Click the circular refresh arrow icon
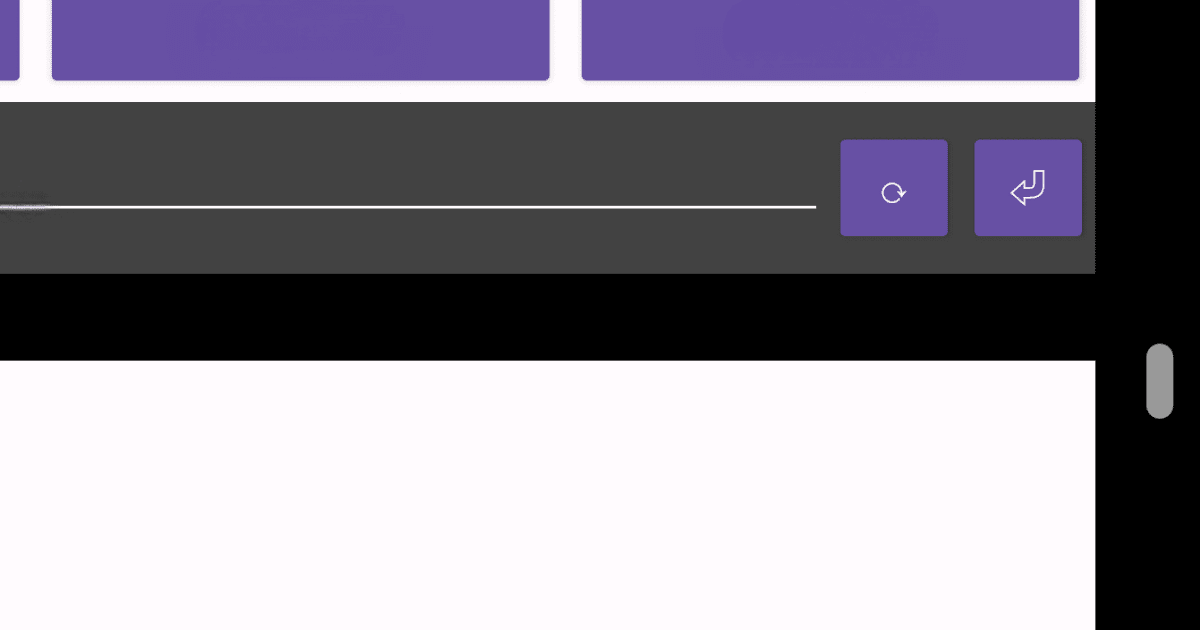 [x=893, y=192]
